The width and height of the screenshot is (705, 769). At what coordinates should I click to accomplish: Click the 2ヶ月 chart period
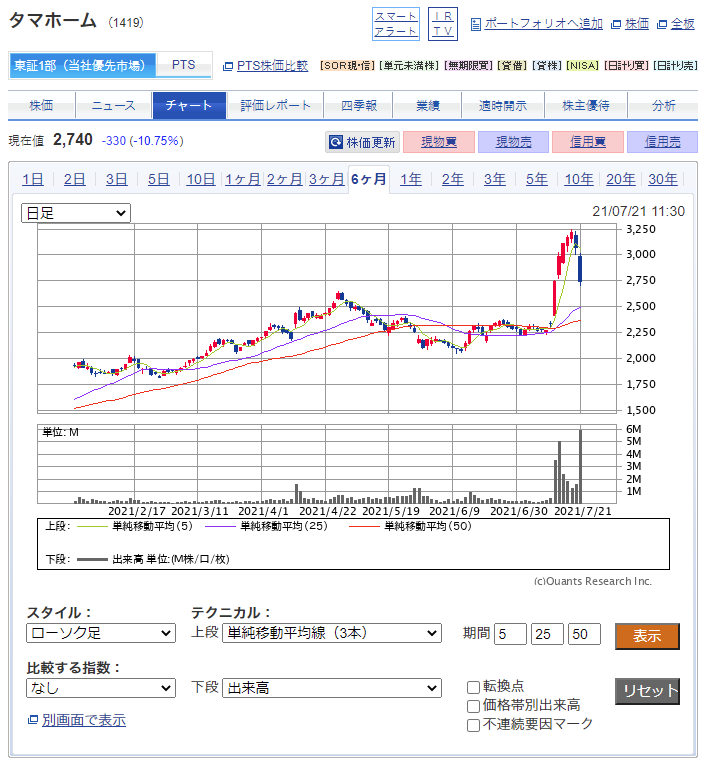coord(284,179)
